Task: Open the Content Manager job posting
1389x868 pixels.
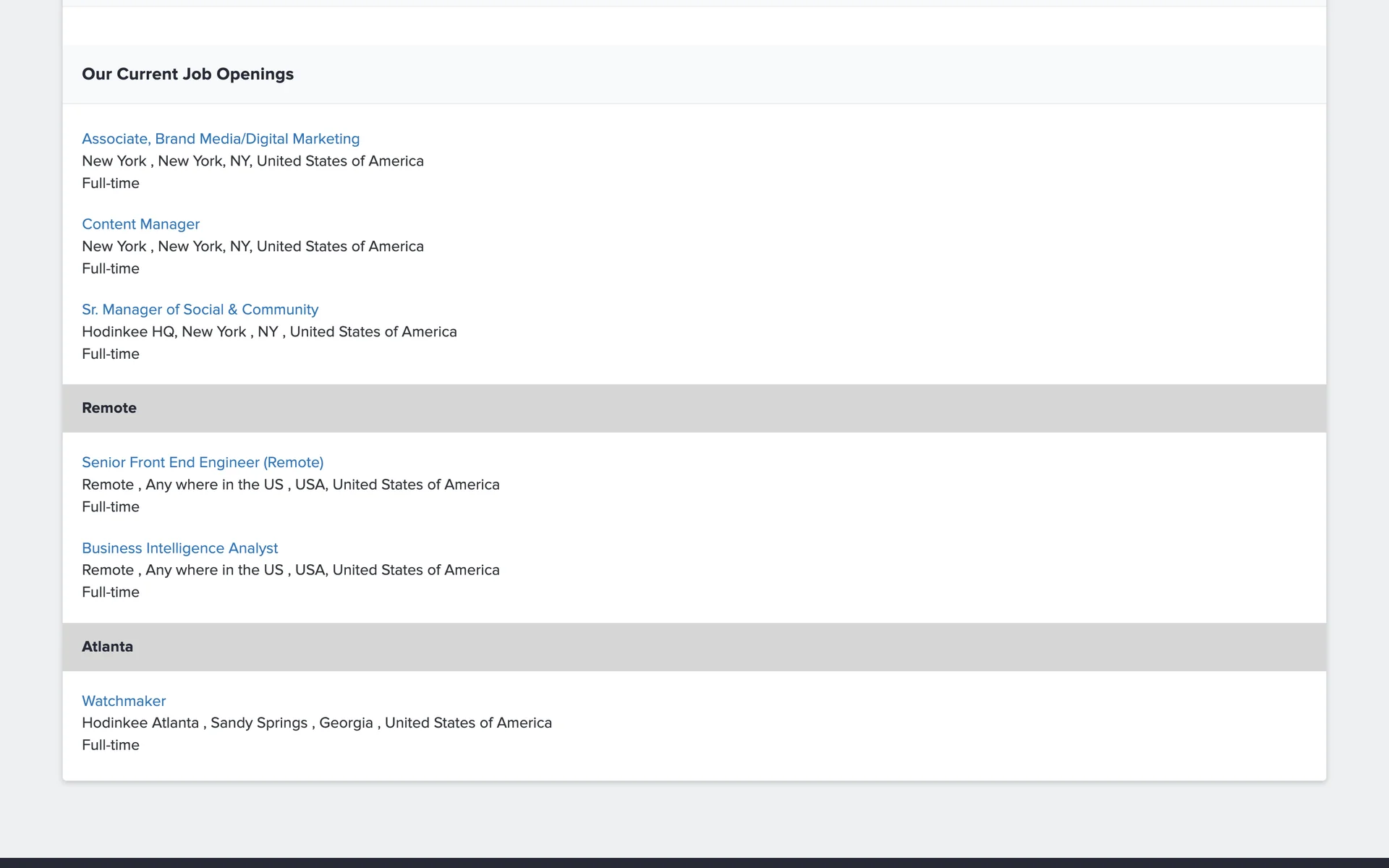Action: coord(140,224)
